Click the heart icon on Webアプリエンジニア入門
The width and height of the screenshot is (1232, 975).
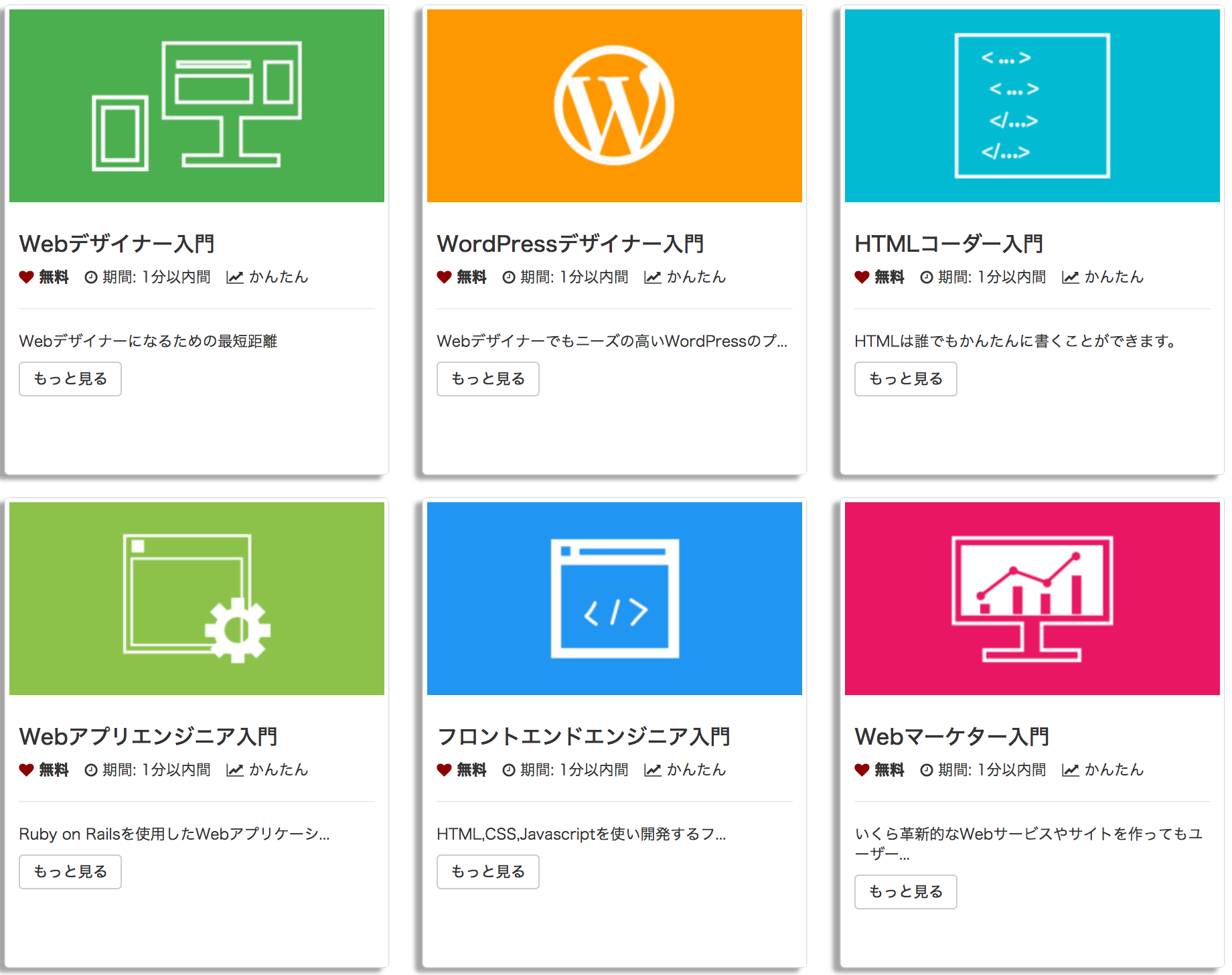pos(26,770)
